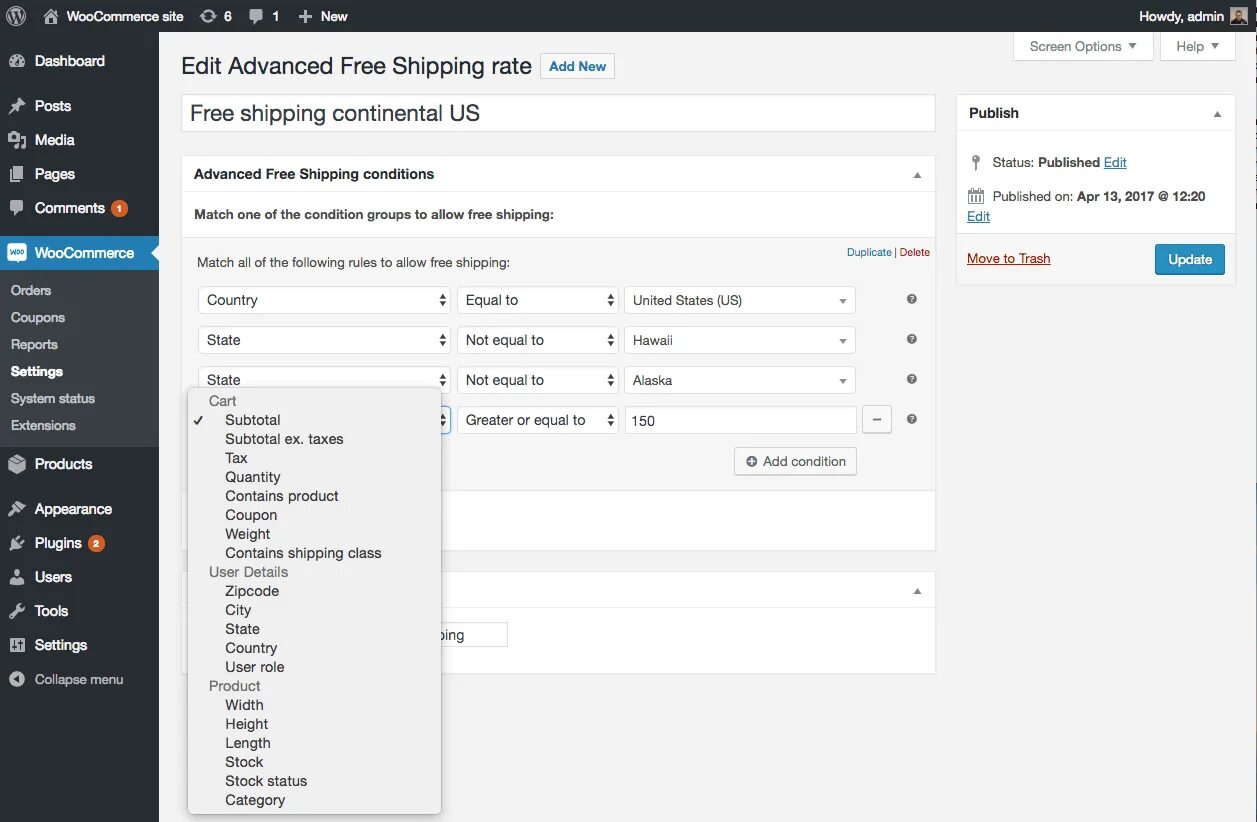Click the rate title input field
The height and width of the screenshot is (822, 1257).
(x=558, y=113)
